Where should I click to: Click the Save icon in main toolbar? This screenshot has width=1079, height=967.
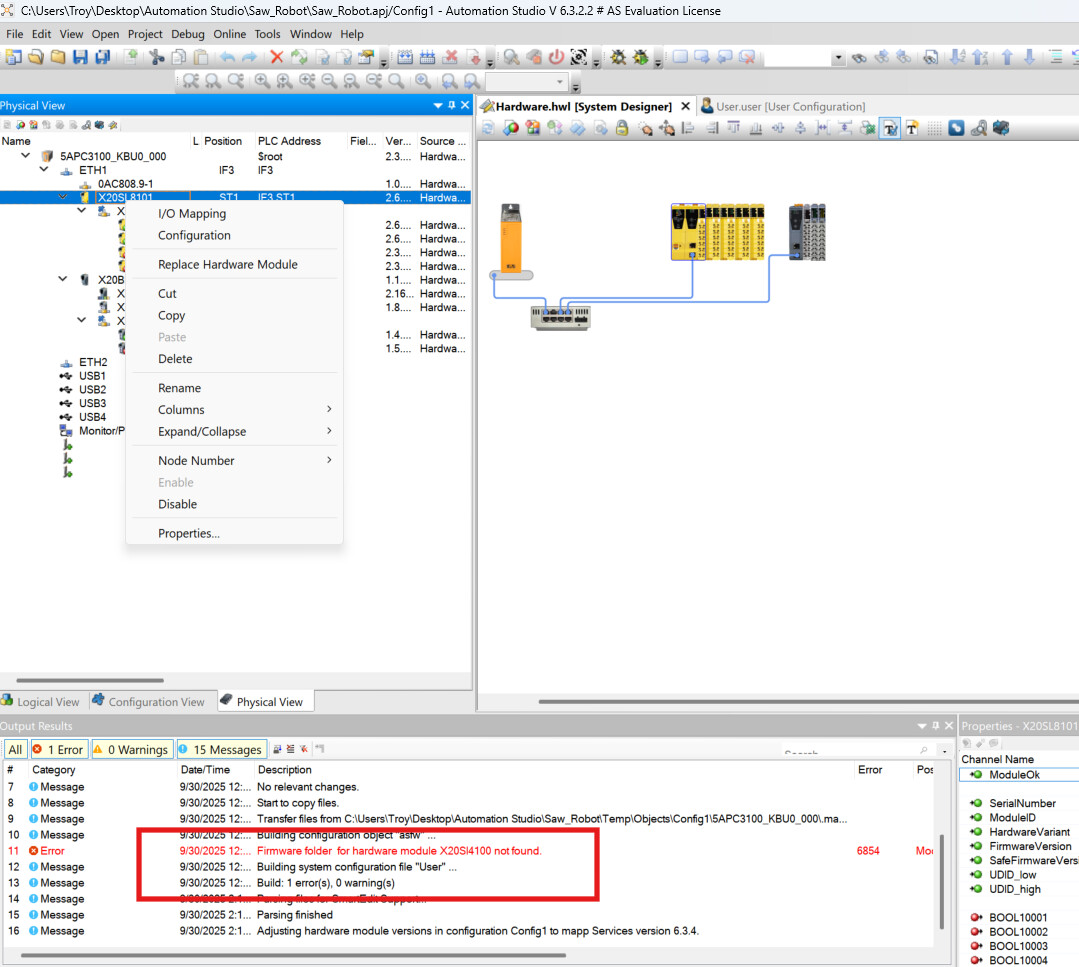79,57
